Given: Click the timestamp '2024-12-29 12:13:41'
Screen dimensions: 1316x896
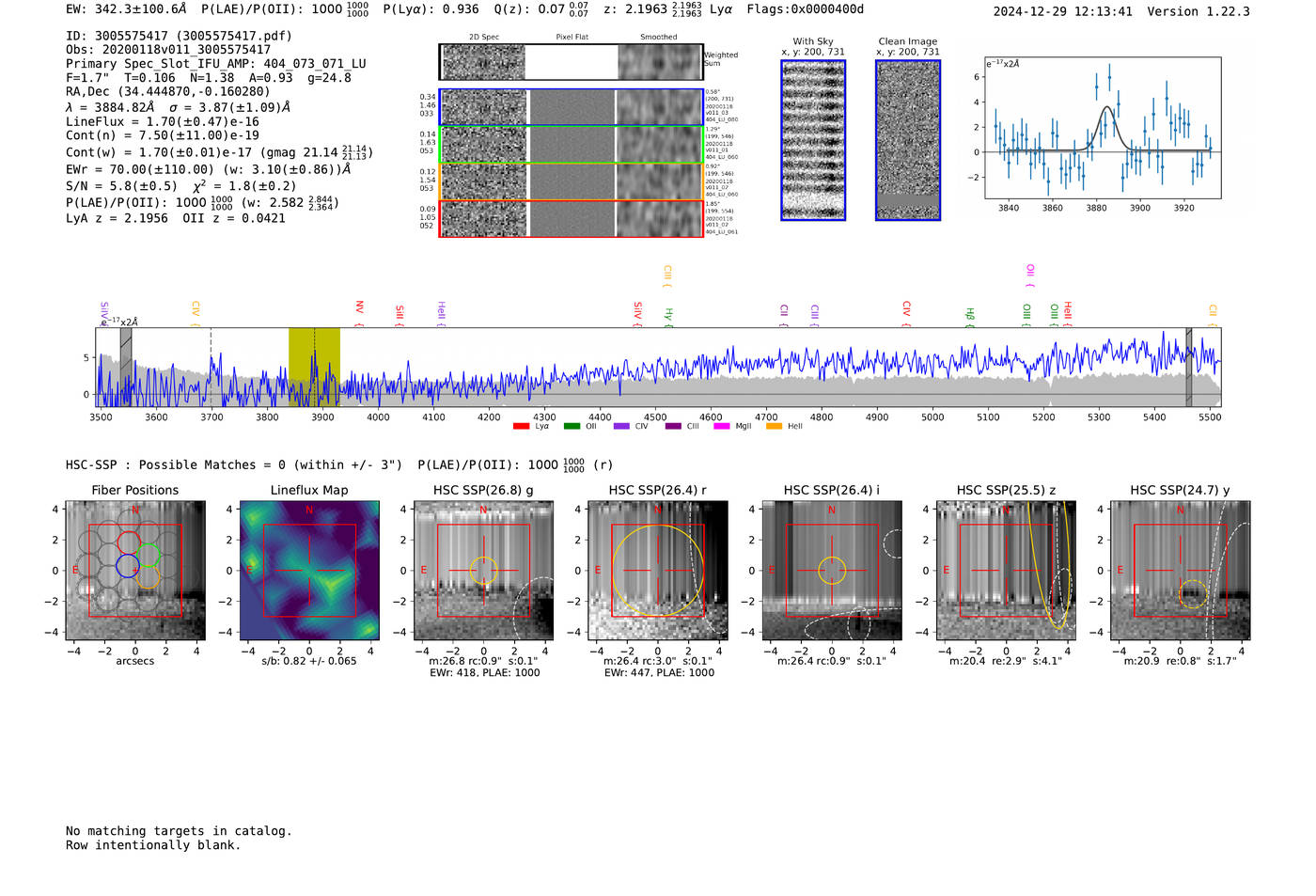Looking at the screenshot, I should tap(1063, 11).
